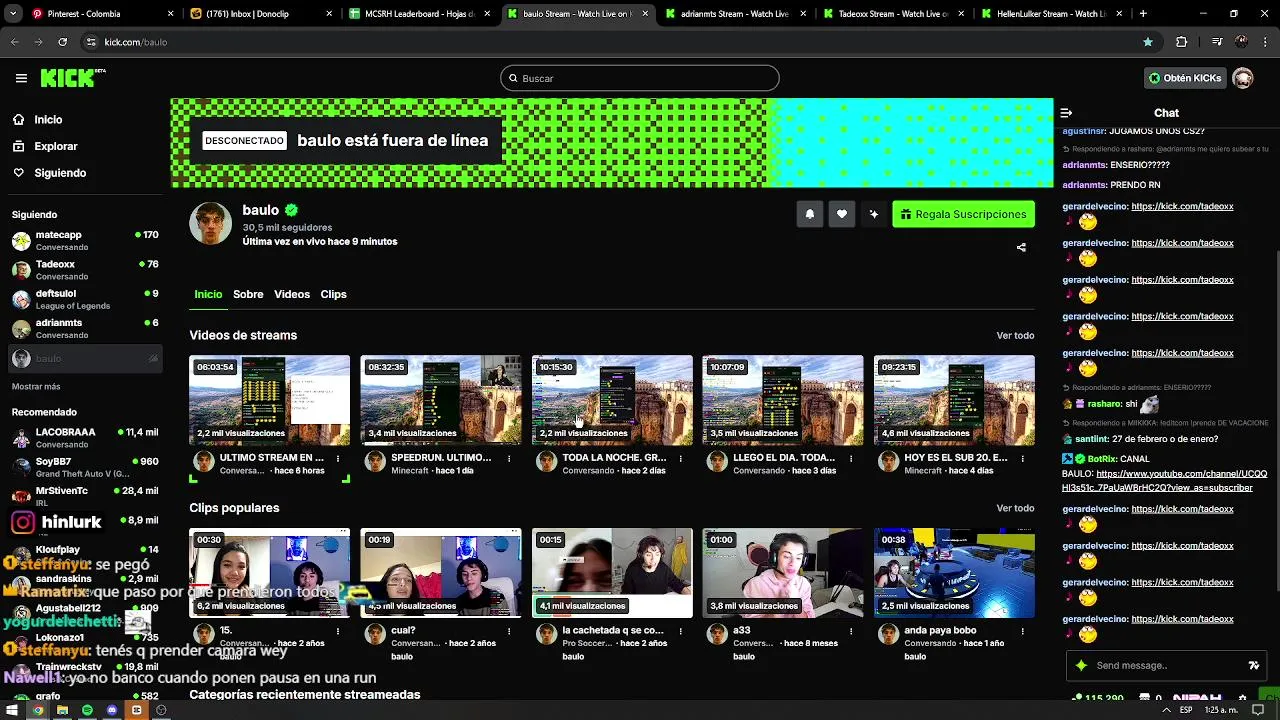Click the green sparkle chat identity icon

[x=1081, y=665]
